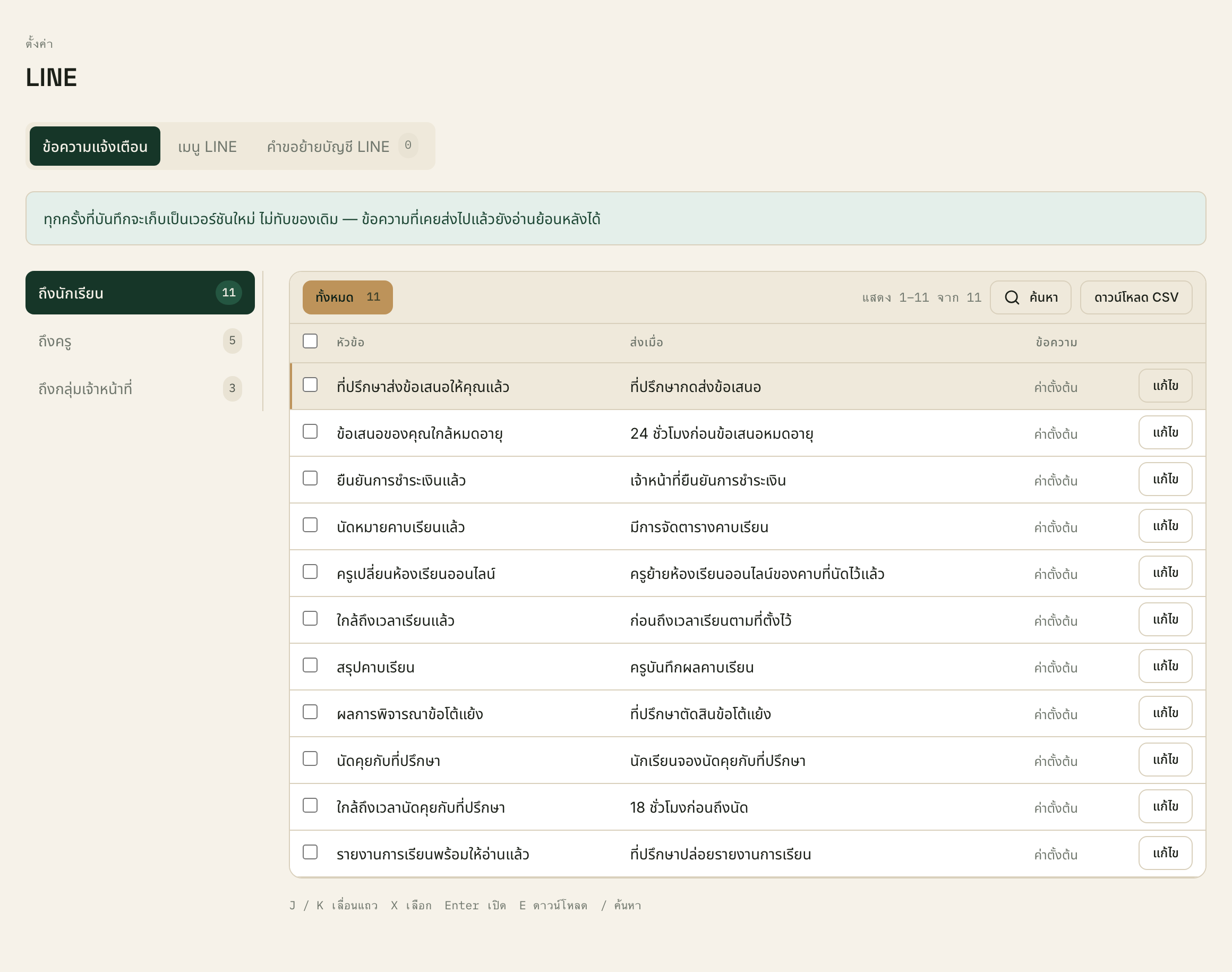Click the trigger text ที่ปรึกษาปล่อยรายงานการเรียน

pyautogui.click(x=721, y=854)
